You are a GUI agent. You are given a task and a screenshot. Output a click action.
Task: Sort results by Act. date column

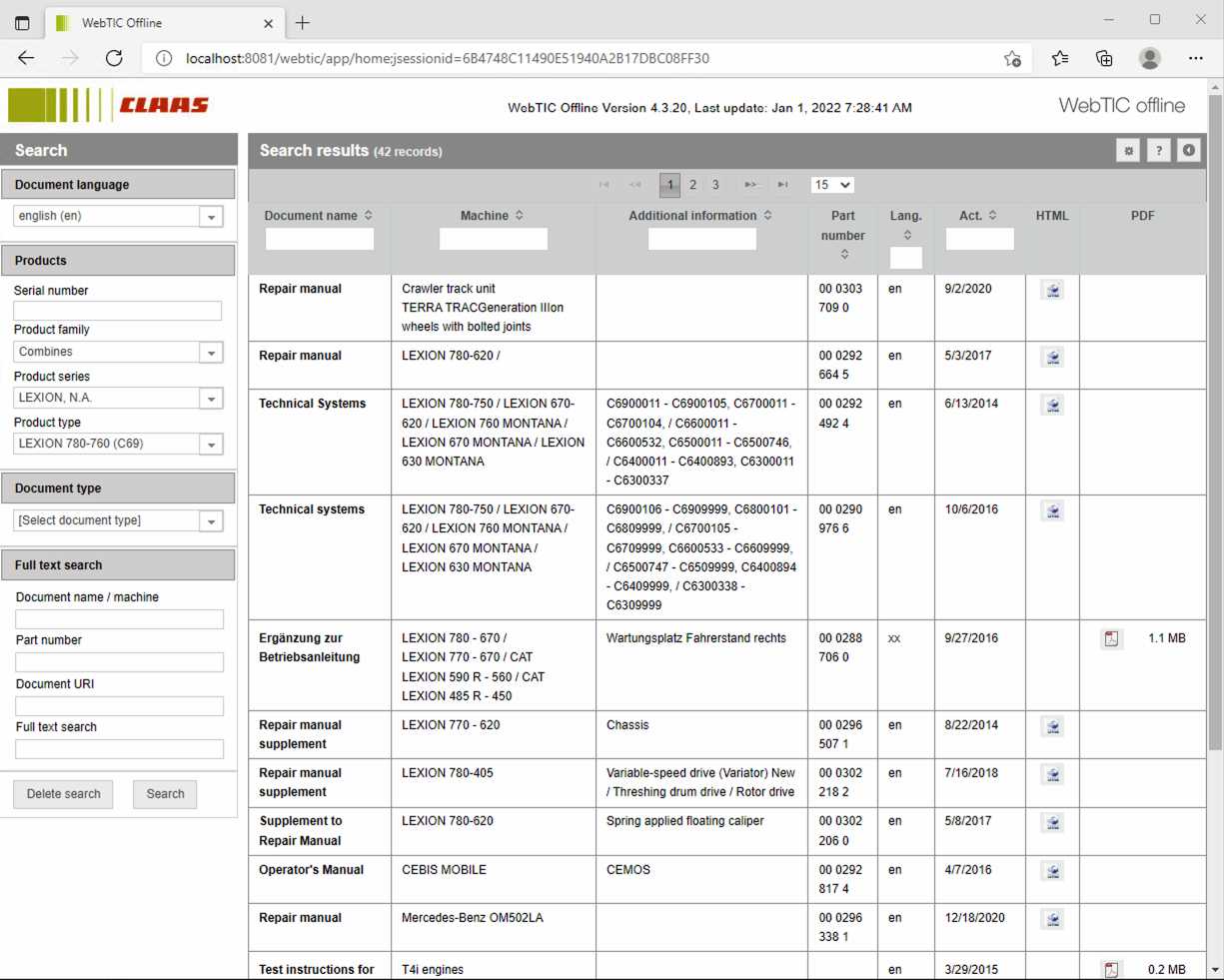[x=992, y=216]
